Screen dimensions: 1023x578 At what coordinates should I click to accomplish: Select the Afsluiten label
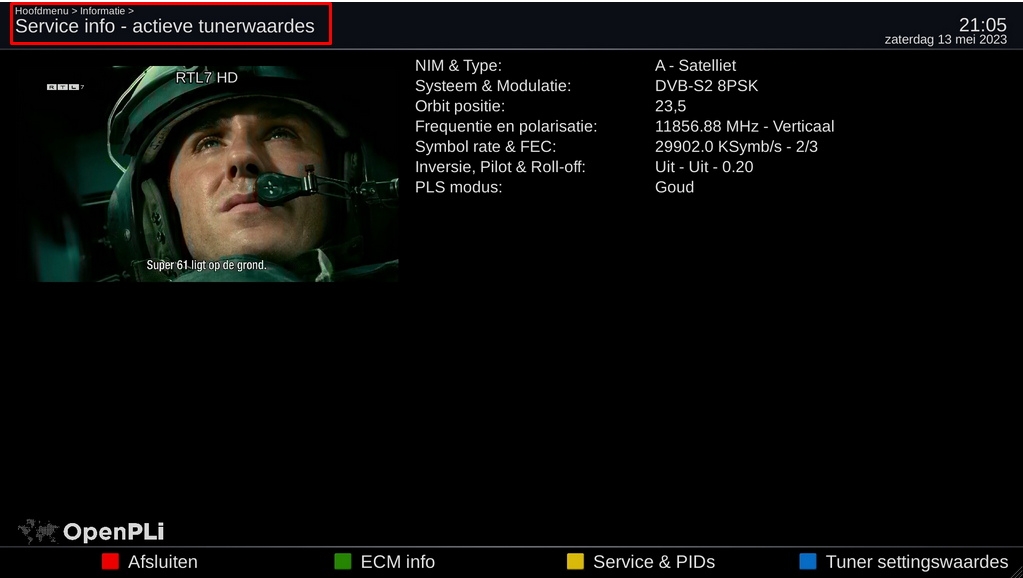(162, 562)
